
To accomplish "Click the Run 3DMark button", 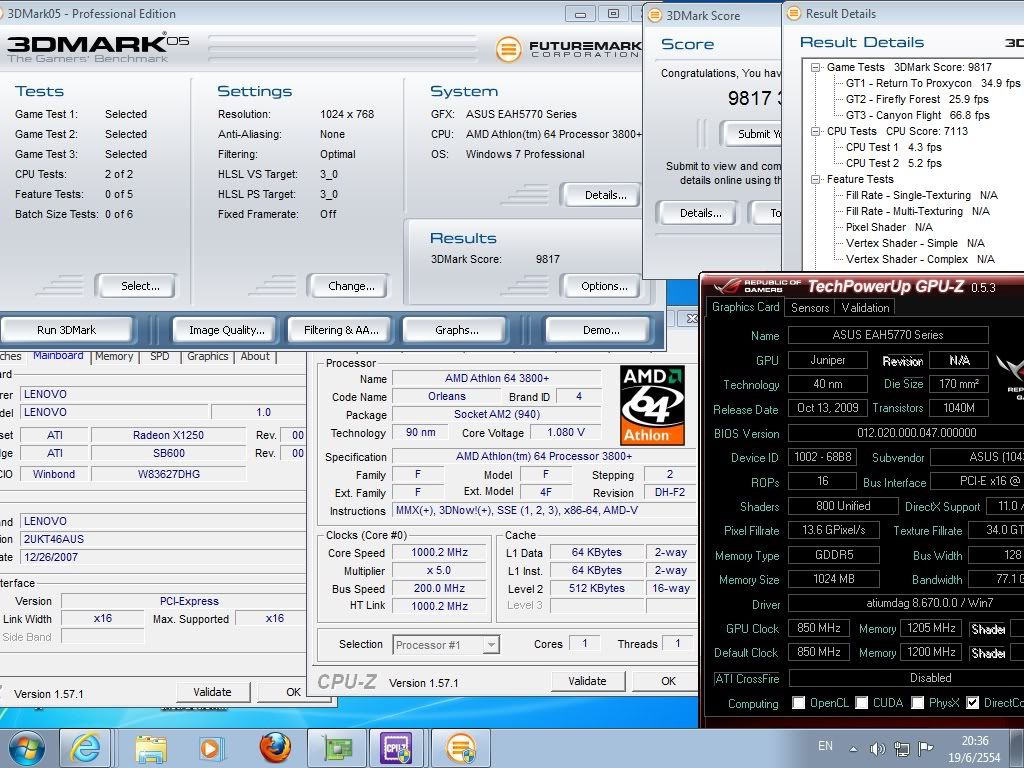I will coord(66,330).
